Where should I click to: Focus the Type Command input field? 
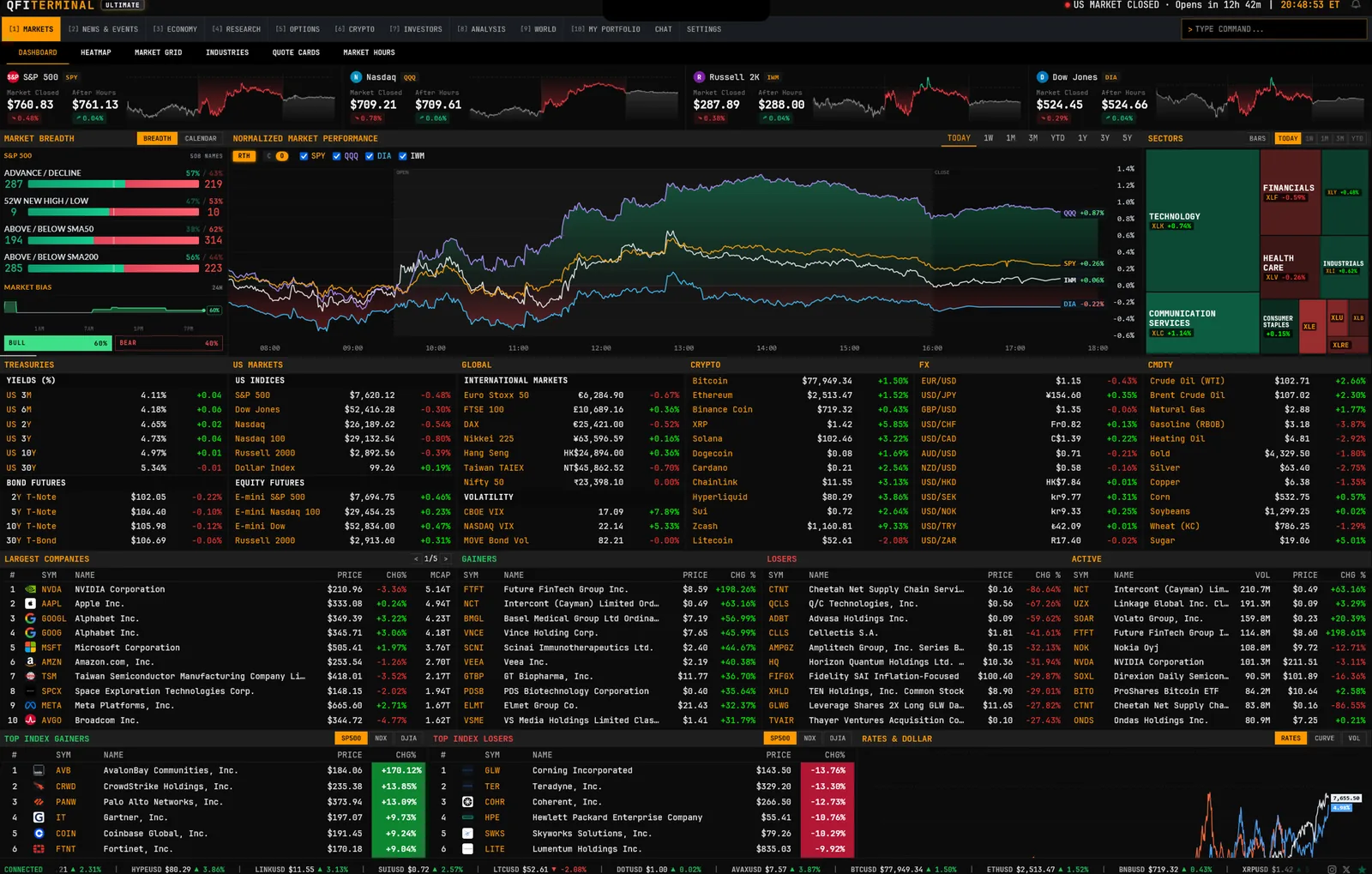click(x=1273, y=29)
